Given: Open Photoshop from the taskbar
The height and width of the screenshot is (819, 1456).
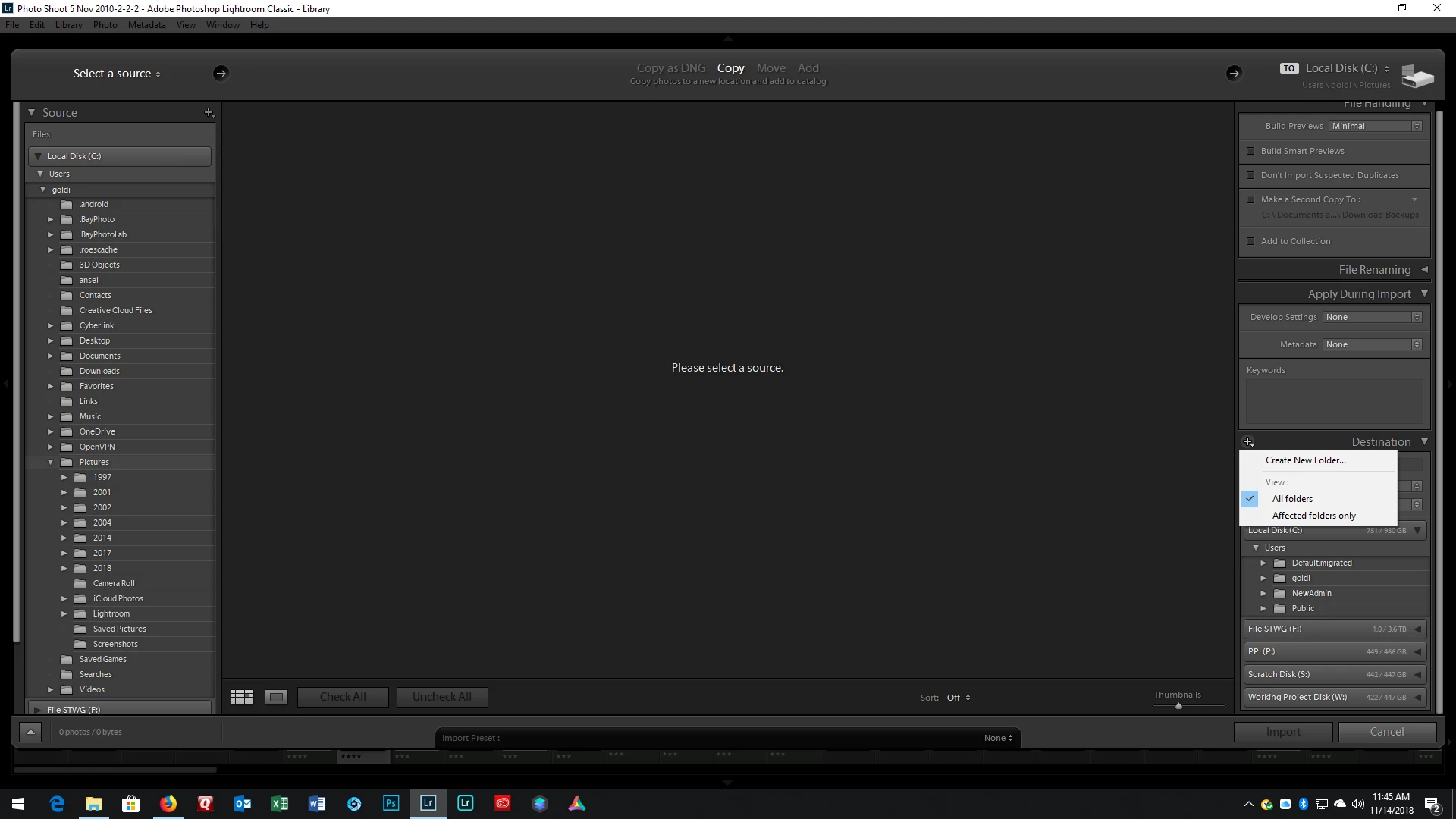Looking at the screenshot, I should (x=391, y=803).
